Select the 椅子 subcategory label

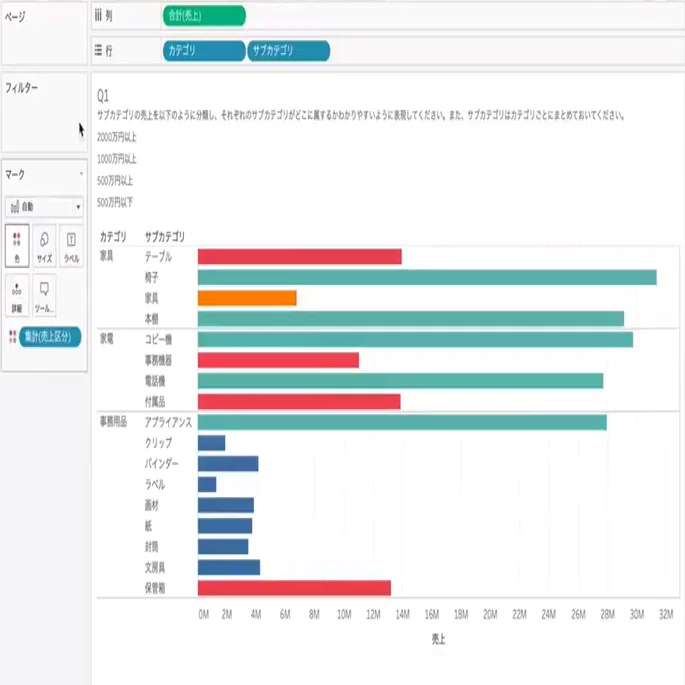click(152, 277)
